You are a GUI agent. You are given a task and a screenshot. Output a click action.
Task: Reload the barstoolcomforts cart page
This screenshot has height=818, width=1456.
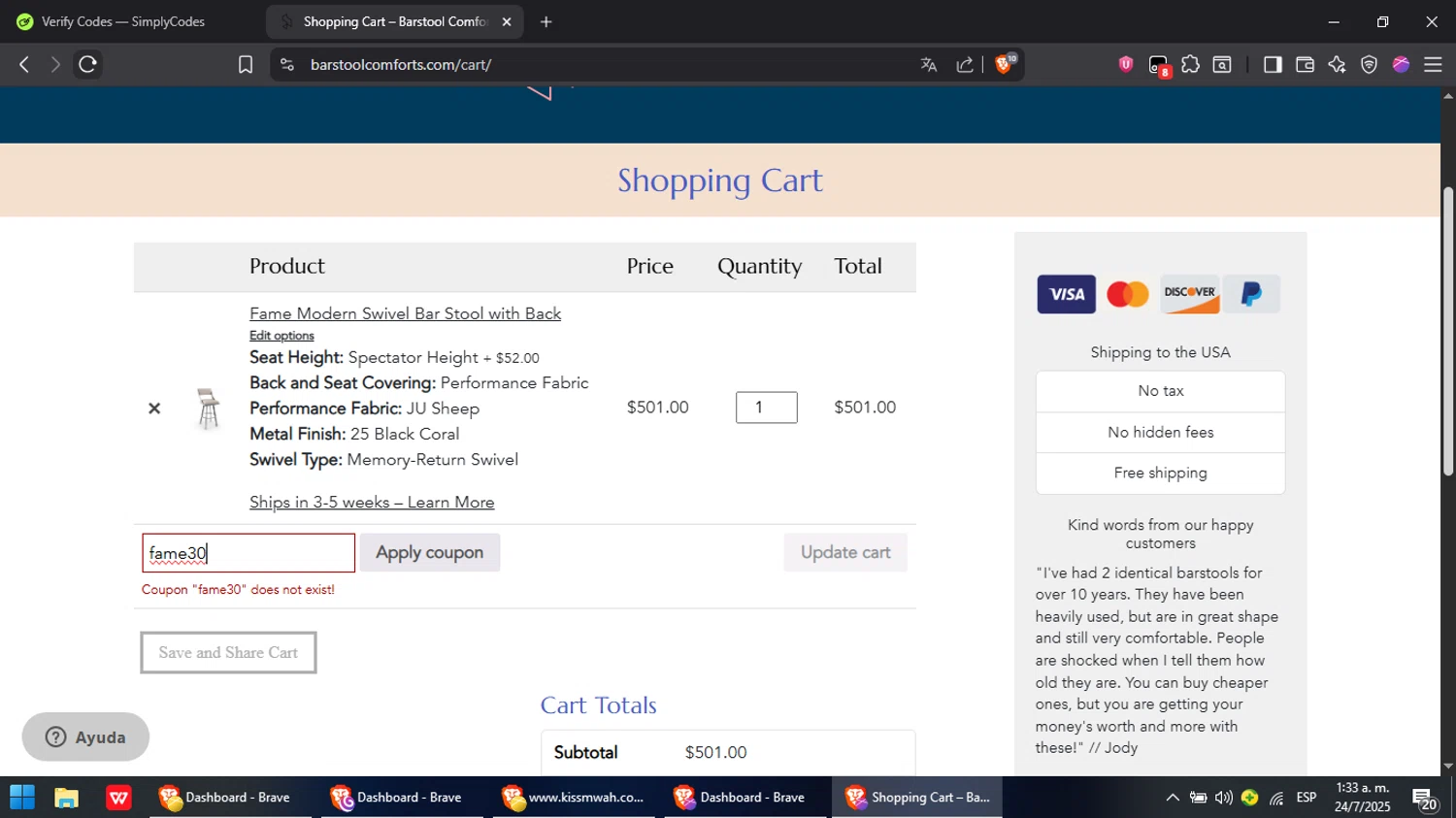(87, 65)
